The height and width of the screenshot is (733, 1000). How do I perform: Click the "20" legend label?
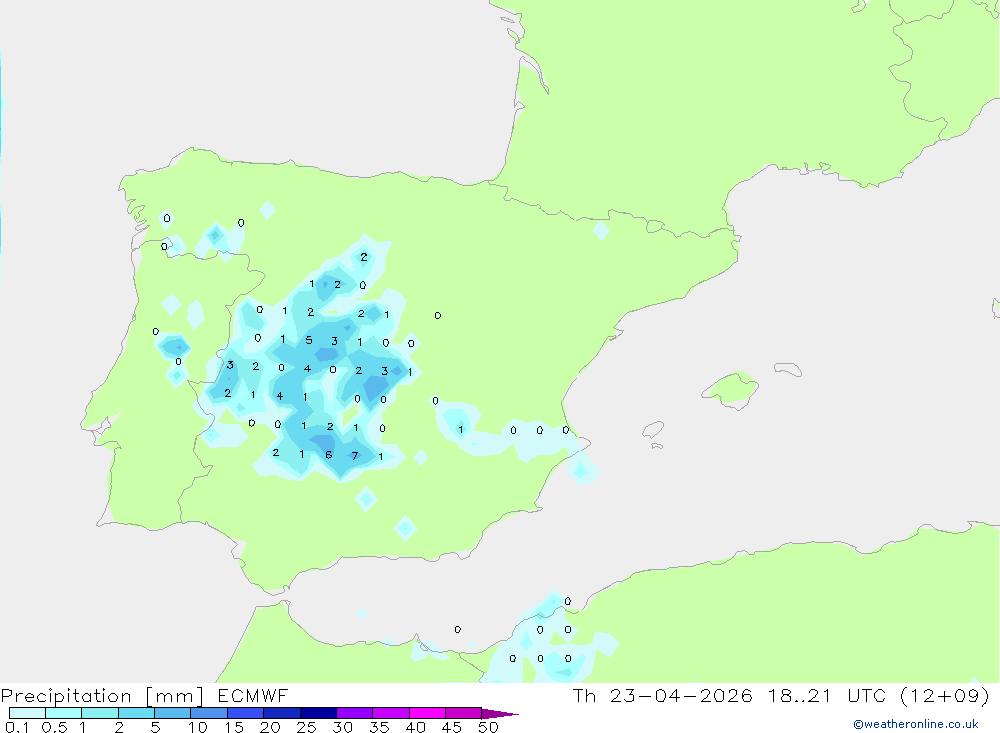(270, 727)
